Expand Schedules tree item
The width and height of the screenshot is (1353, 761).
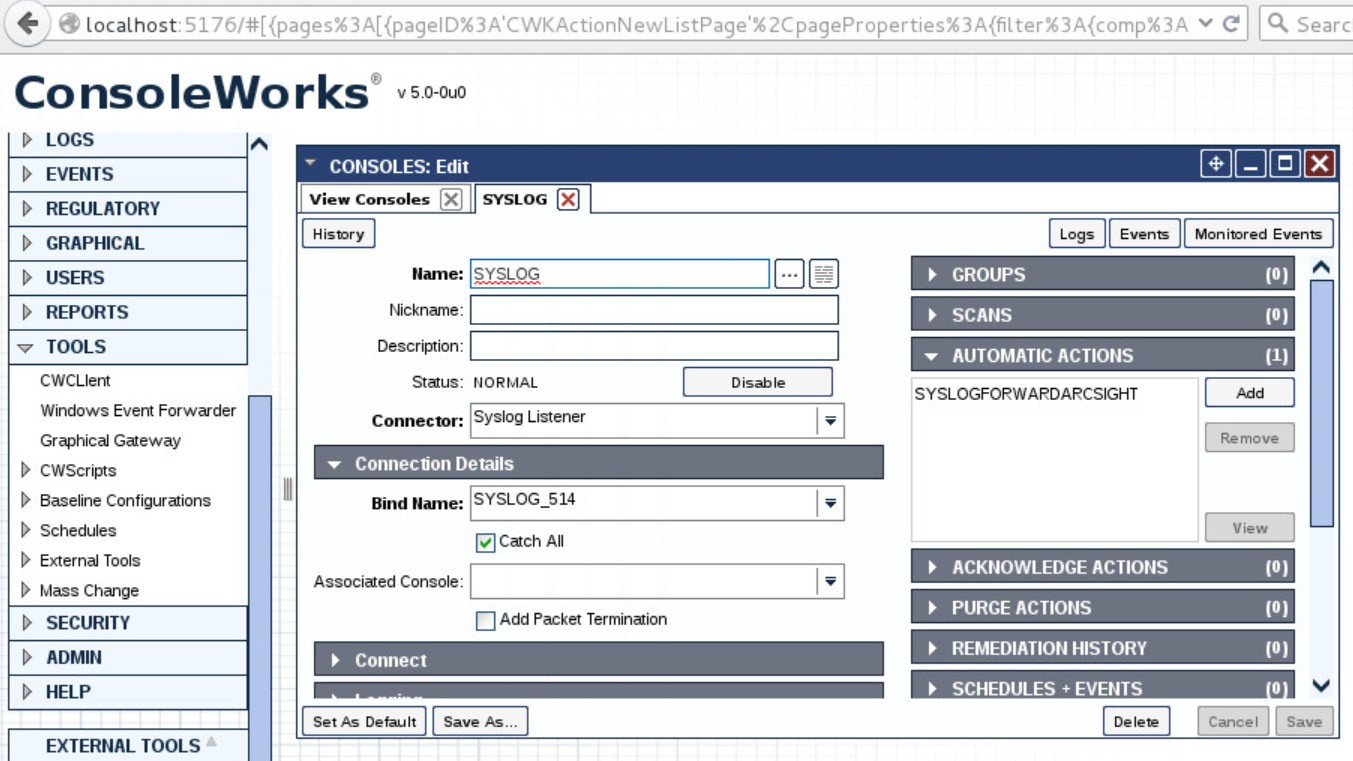[x=26, y=530]
